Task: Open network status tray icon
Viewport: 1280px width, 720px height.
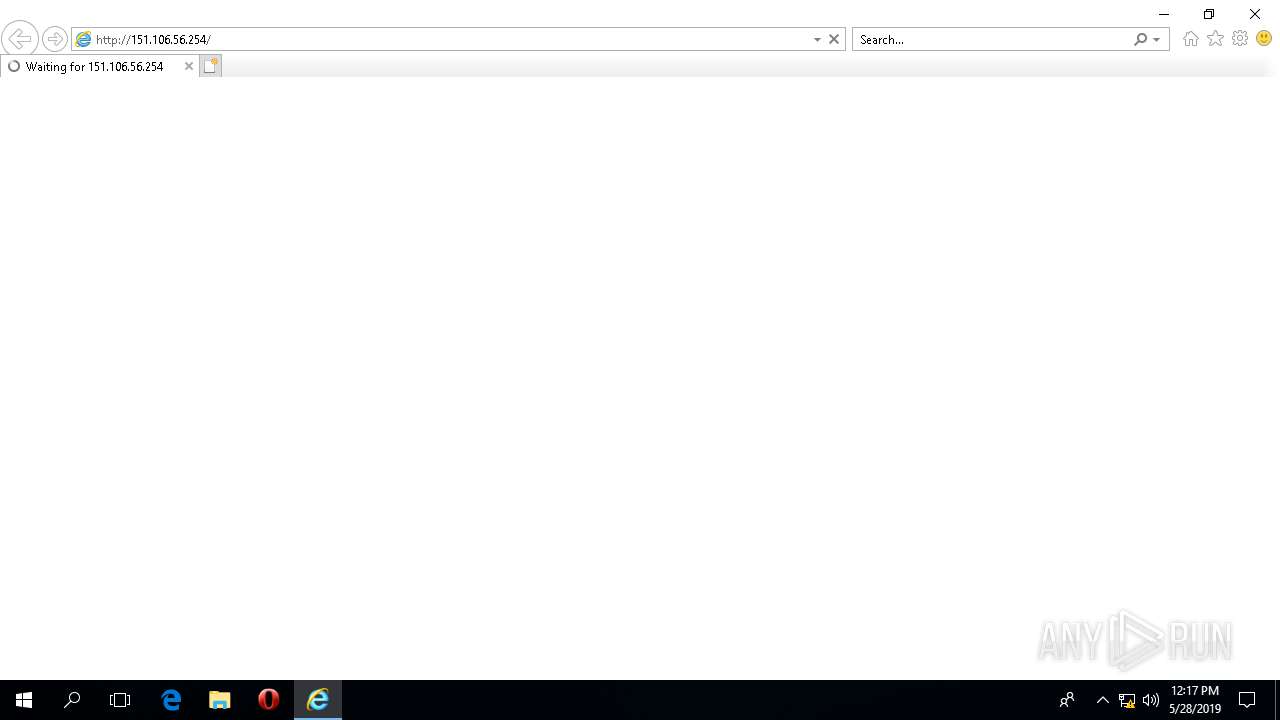Action: tap(1127, 700)
